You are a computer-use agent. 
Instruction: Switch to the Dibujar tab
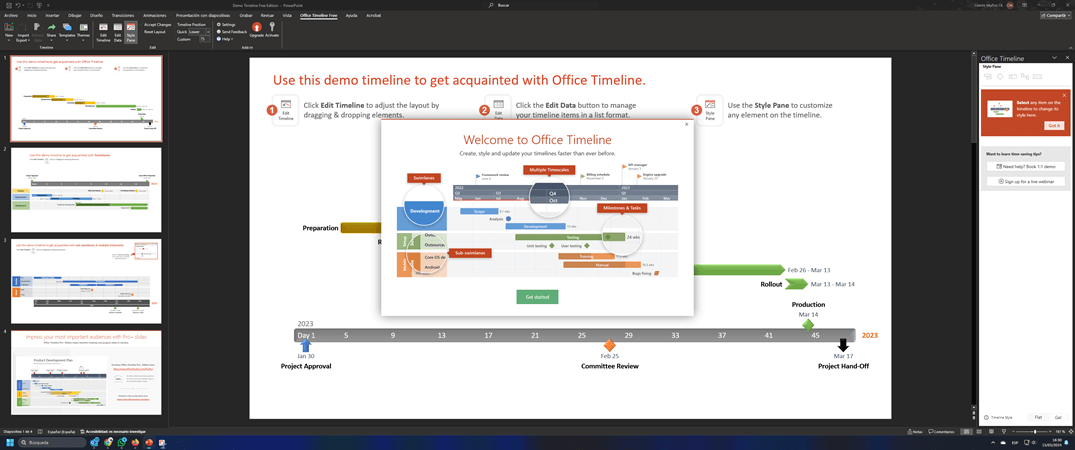(75, 14)
